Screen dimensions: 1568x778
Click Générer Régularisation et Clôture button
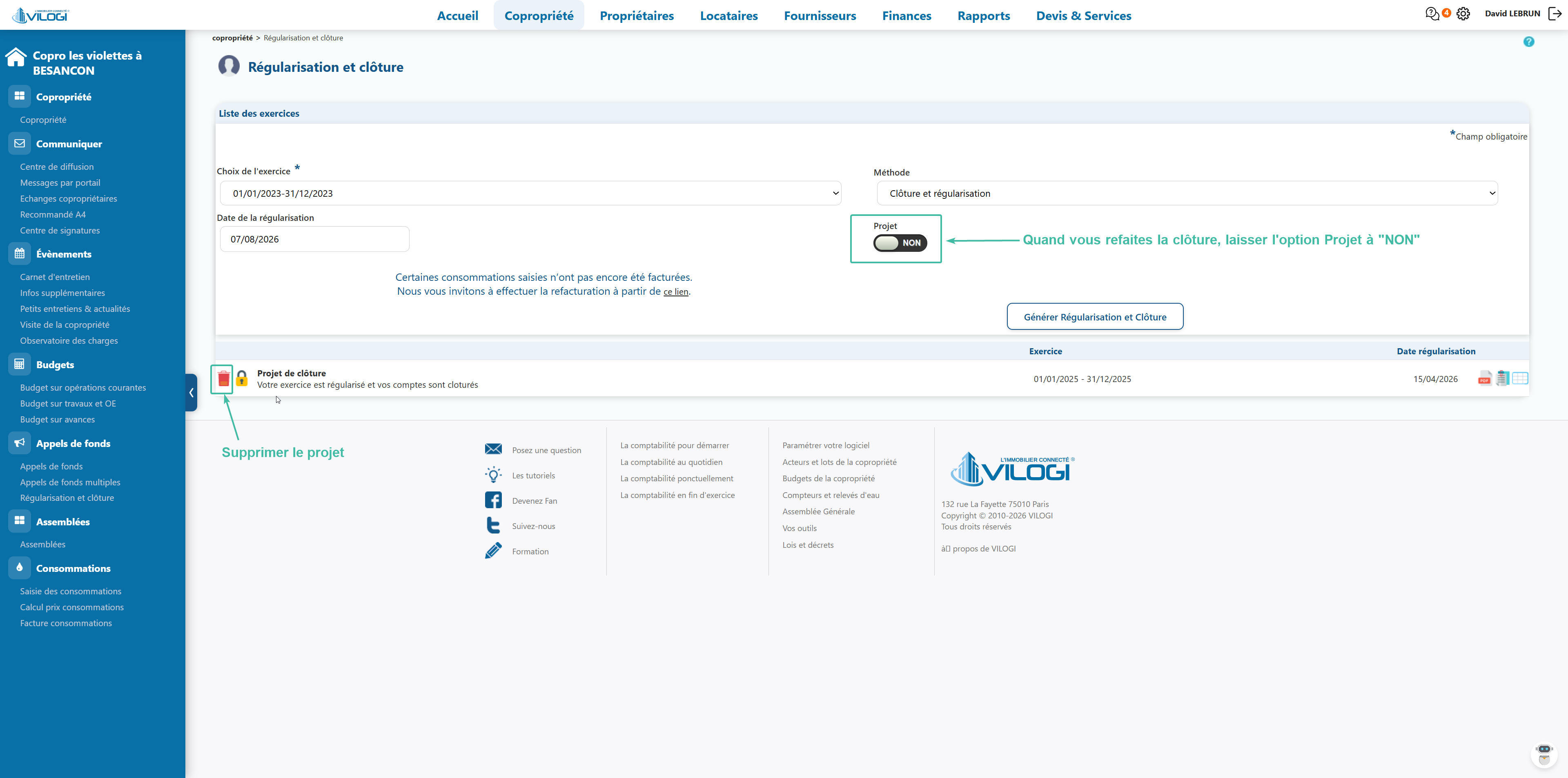tap(1095, 316)
